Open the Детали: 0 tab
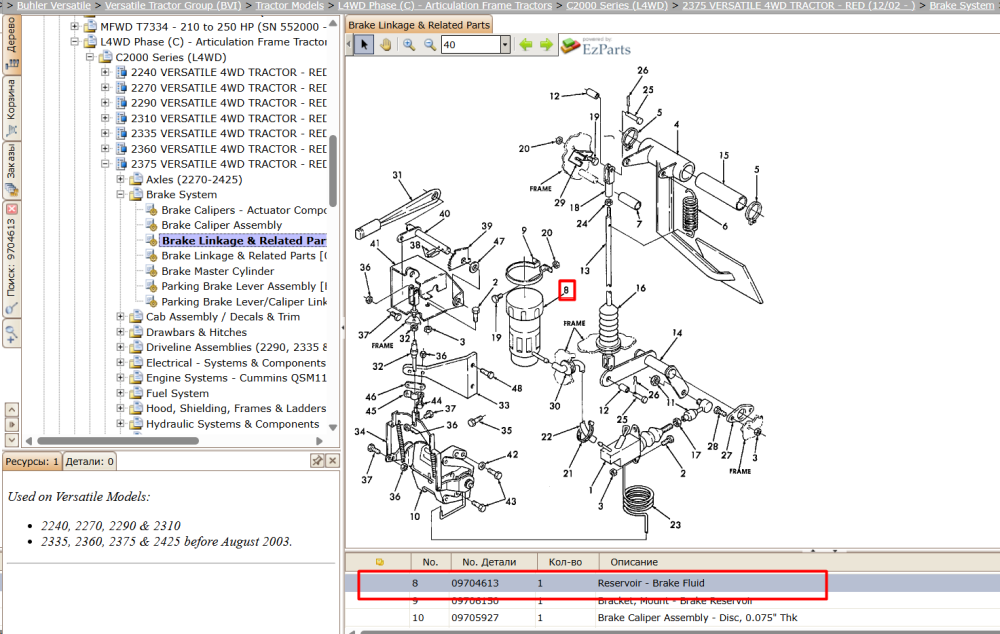This screenshot has height=634, width=1000. 89,461
